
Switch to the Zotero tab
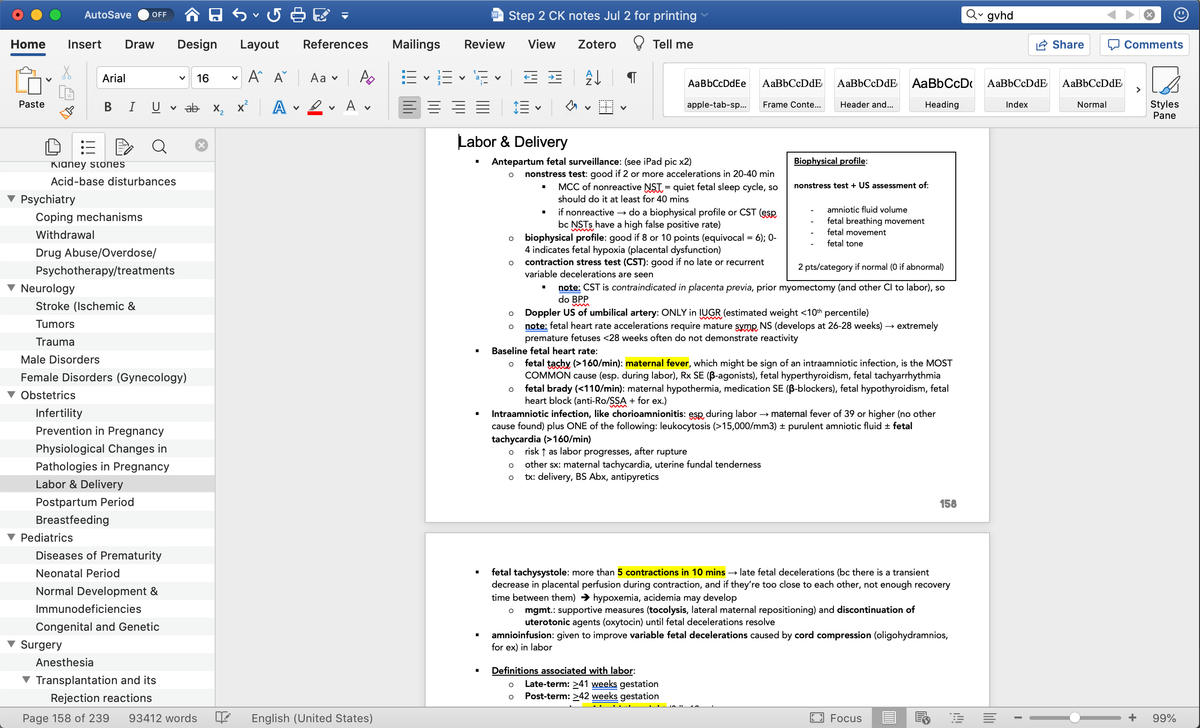[x=597, y=44]
